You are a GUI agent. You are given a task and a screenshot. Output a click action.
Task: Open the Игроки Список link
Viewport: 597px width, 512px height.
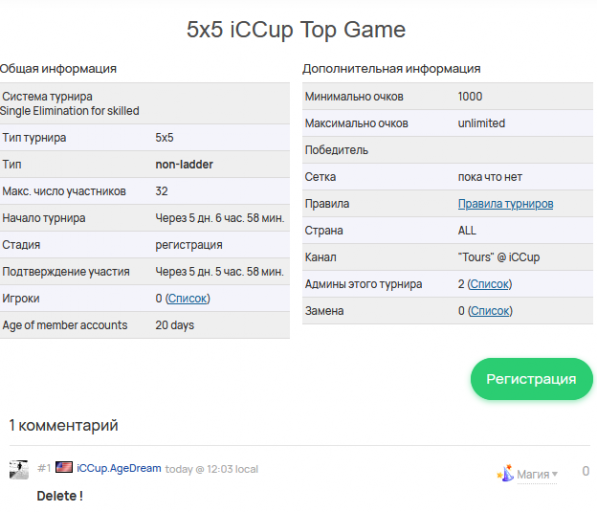[187, 298]
